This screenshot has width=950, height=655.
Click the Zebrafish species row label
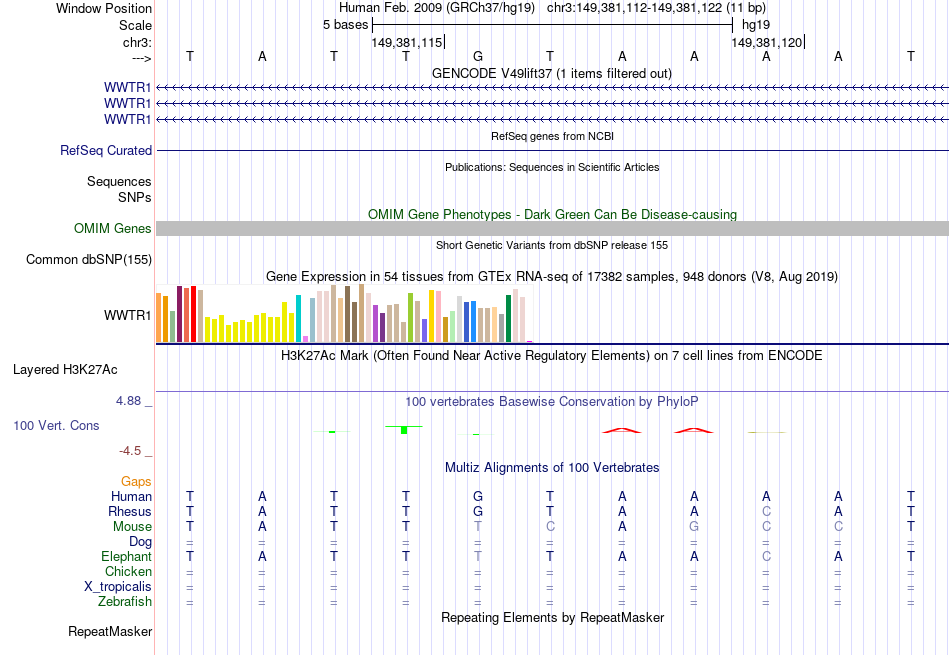[125, 602]
